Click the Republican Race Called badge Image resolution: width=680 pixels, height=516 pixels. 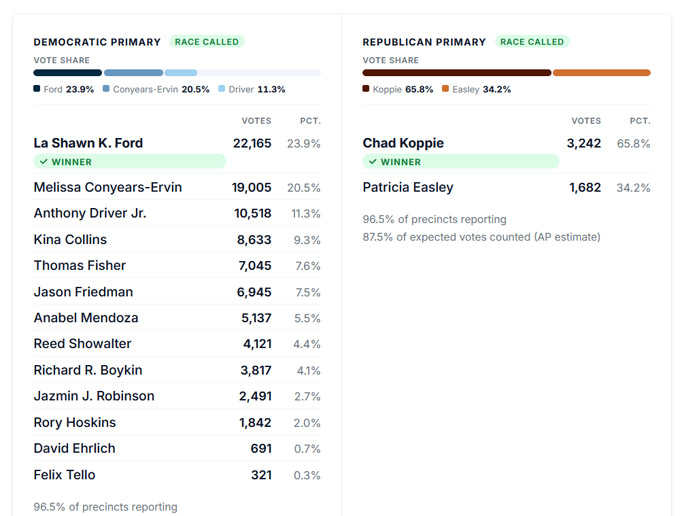click(532, 42)
